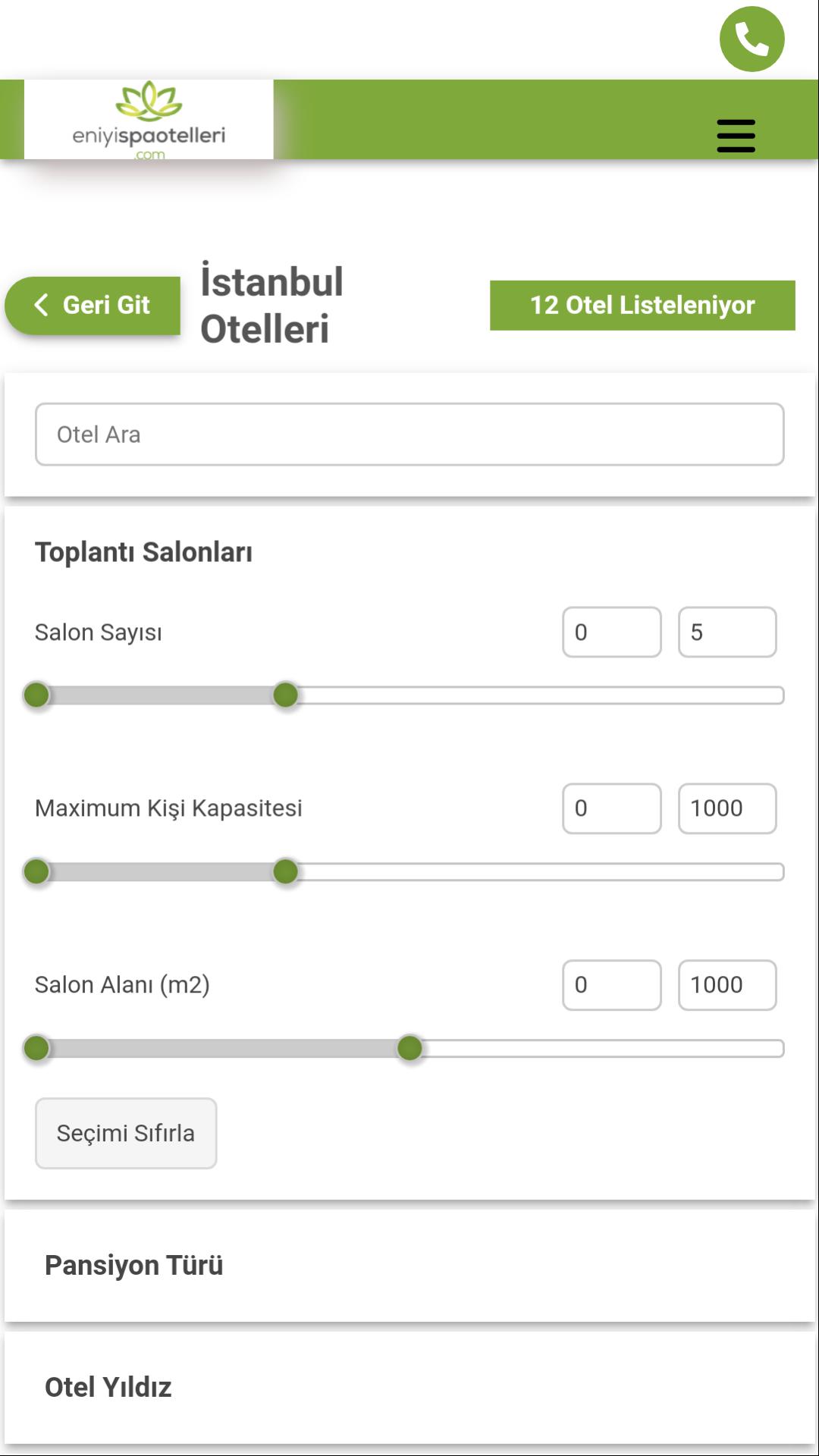Tap the green phone call icon
The image size is (819, 1456).
tap(752, 39)
